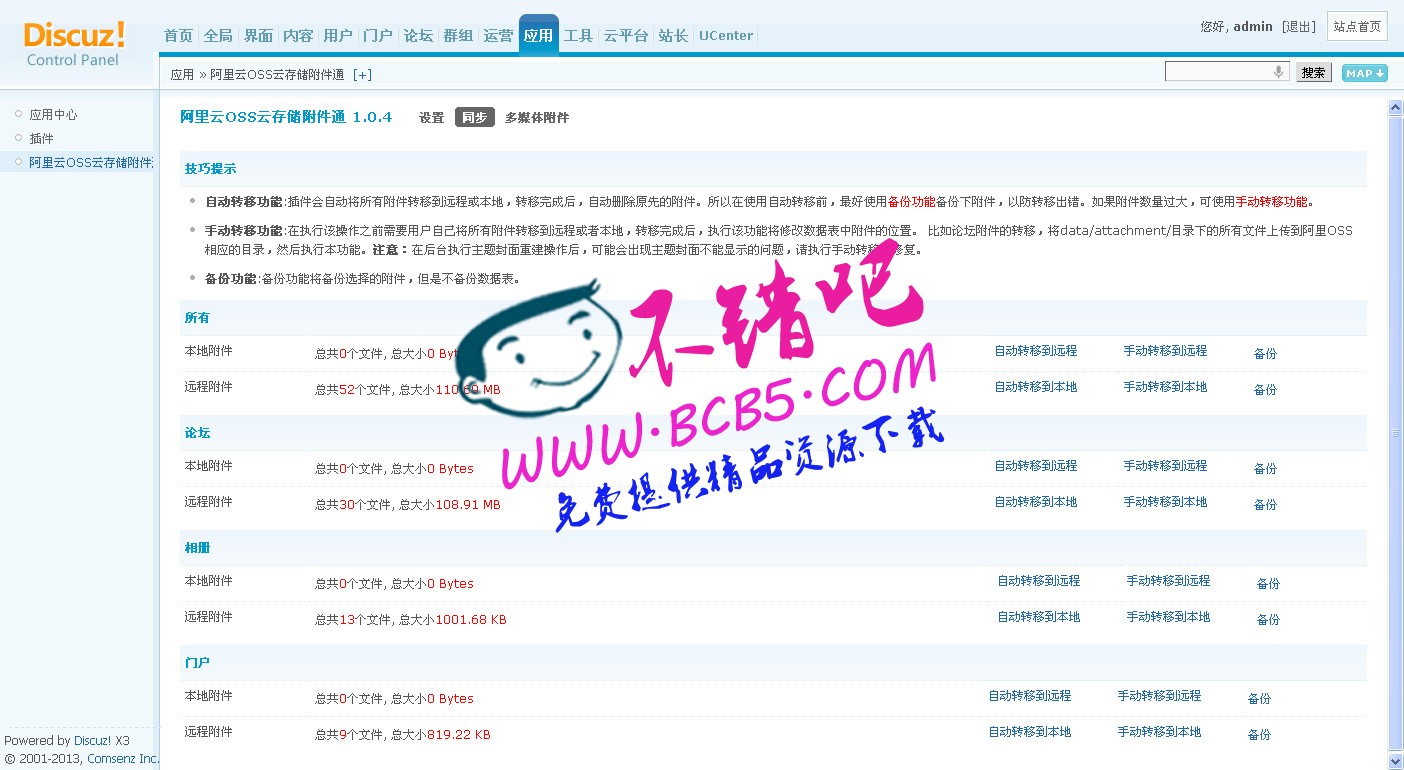Screen dimensions: 1404x770
Task: Click 手动转移到本地 in 论坛 远程附件 row
Action: [1165, 502]
